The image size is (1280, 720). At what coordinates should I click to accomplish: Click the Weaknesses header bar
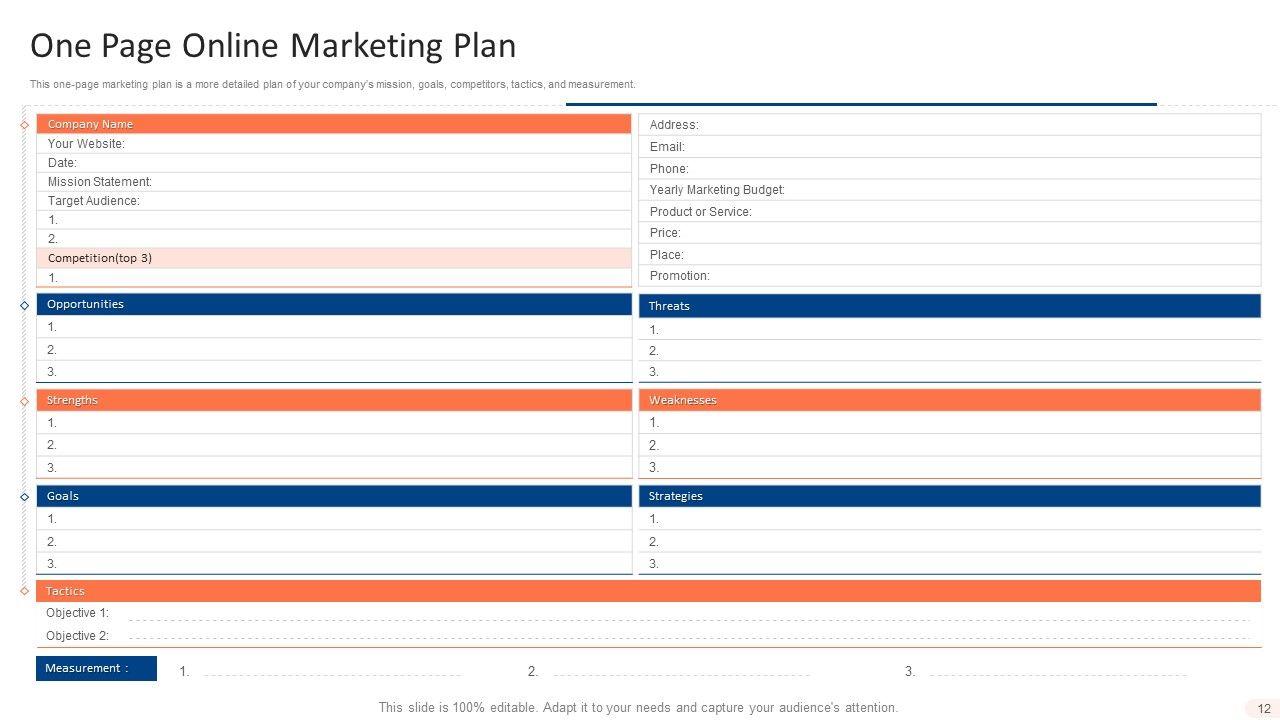tap(949, 400)
